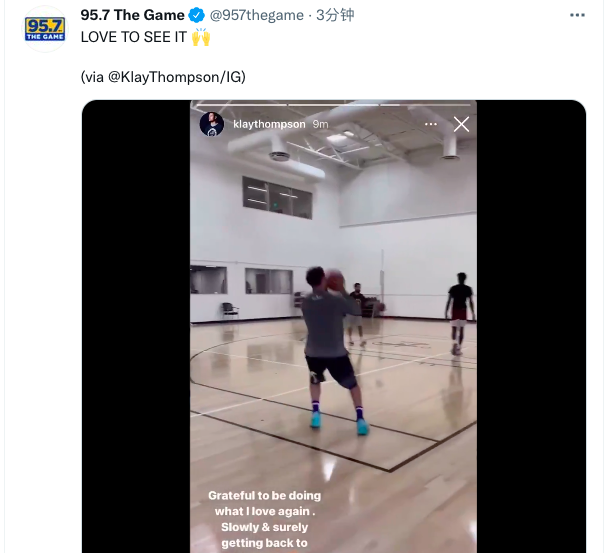Click the LOVE TO SEE IT text

[134, 37]
